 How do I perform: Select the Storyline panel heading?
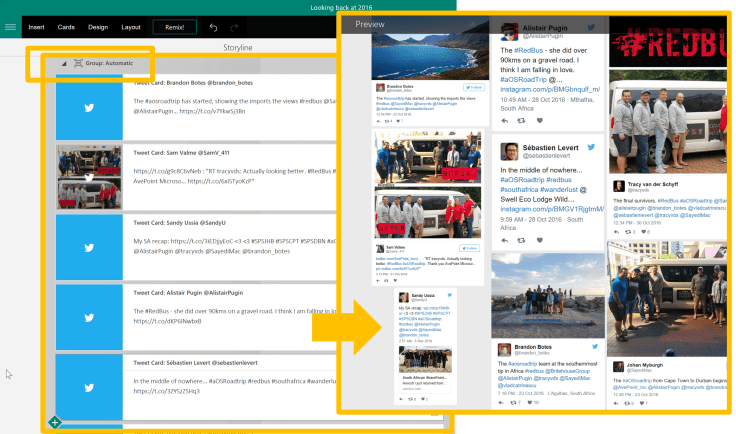[x=238, y=47]
